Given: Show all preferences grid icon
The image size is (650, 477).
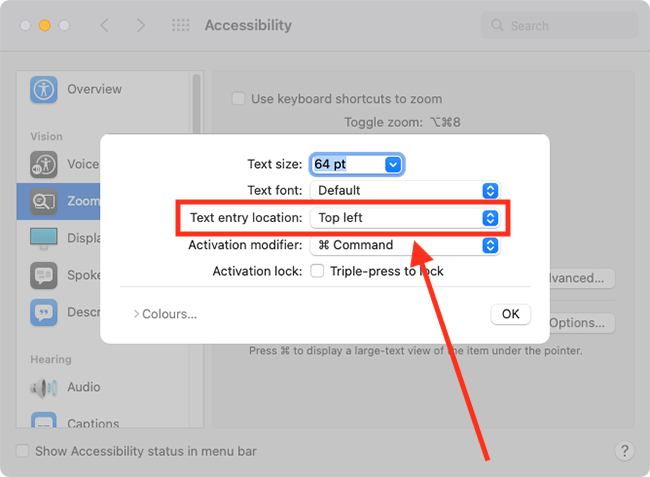Looking at the screenshot, I should (181, 25).
